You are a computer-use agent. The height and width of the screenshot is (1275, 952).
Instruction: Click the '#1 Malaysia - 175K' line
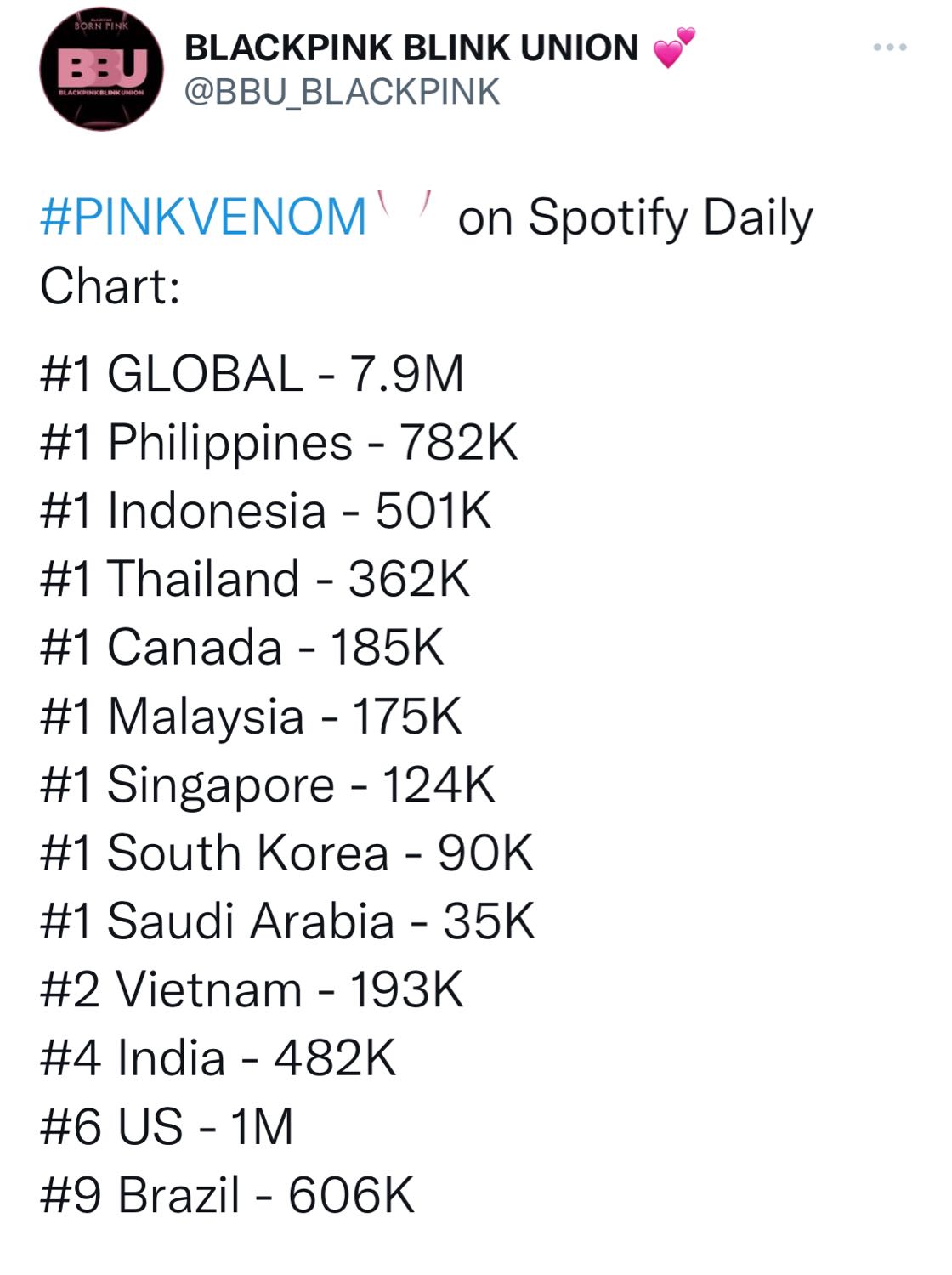(251, 717)
